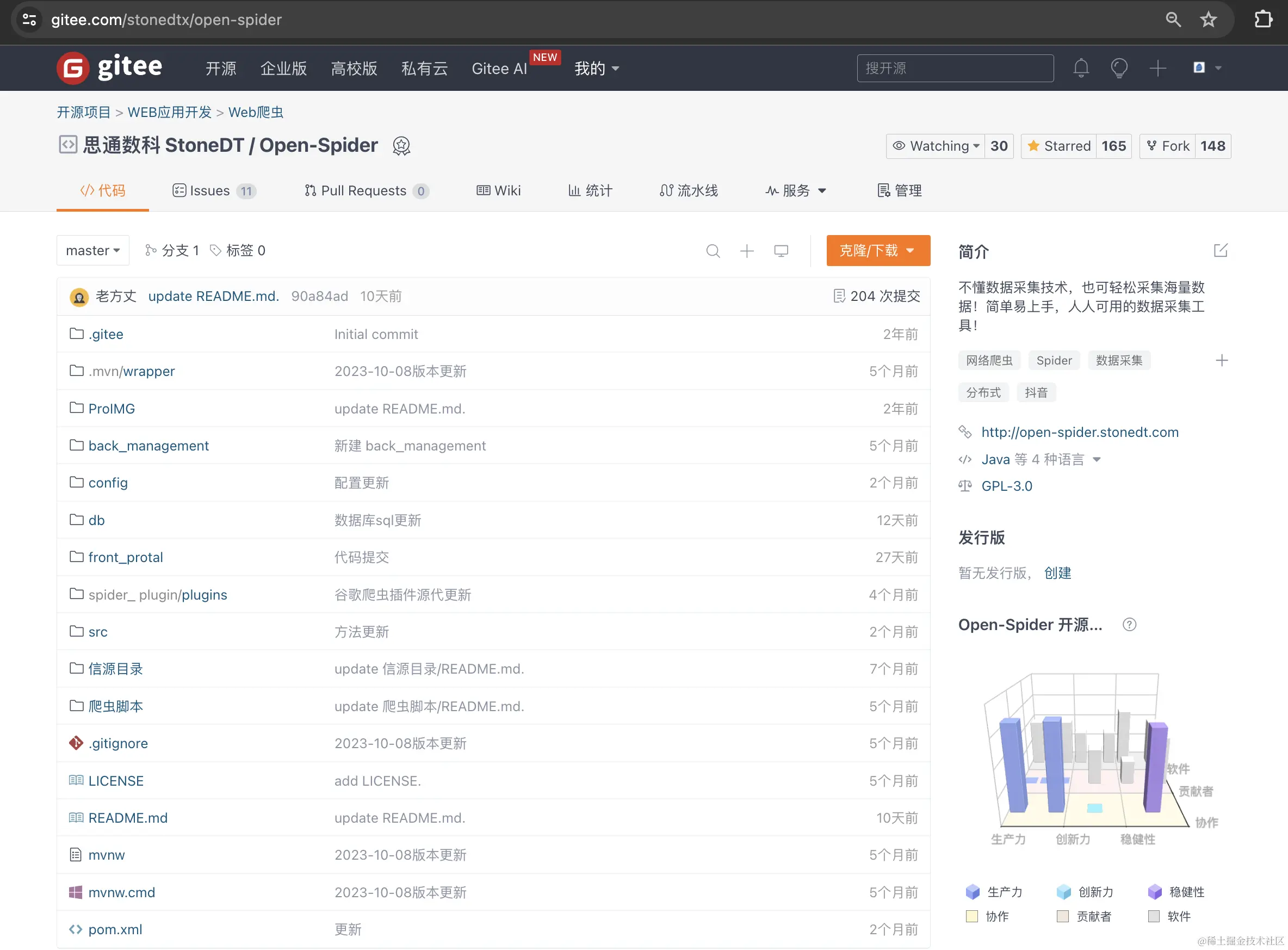This screenshot has width=1288, height=950.
Task: Open the master branch dropdown
Action: coord(92,251)
